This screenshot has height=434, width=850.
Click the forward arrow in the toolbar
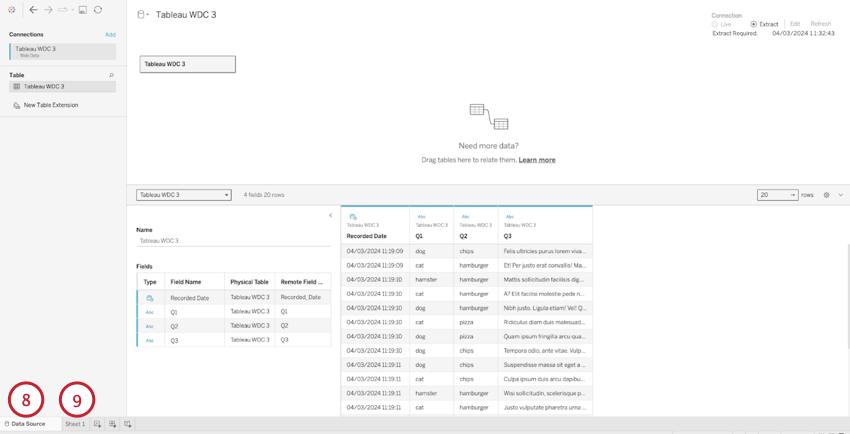[49, 10]
